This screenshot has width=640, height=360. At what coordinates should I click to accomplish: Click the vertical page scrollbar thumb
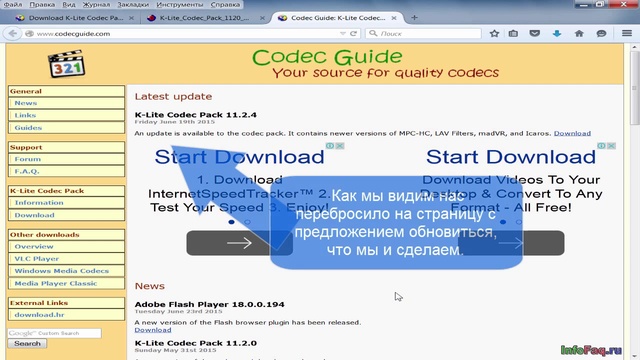point(634,88)
